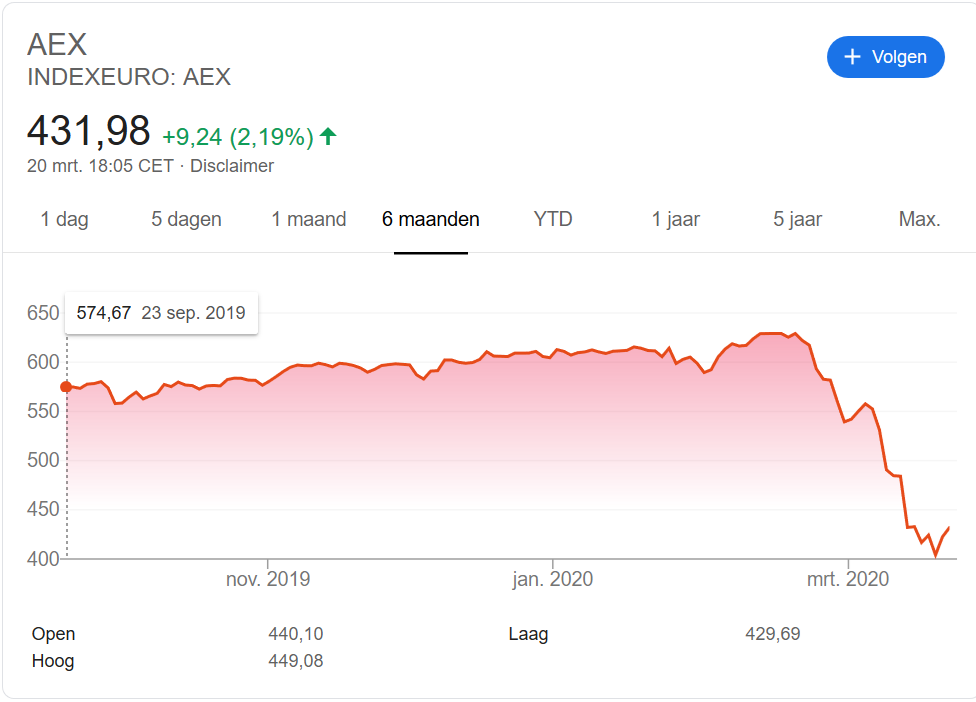Select the Max. time range tab
976x702 pixels.
click(919, 219)
